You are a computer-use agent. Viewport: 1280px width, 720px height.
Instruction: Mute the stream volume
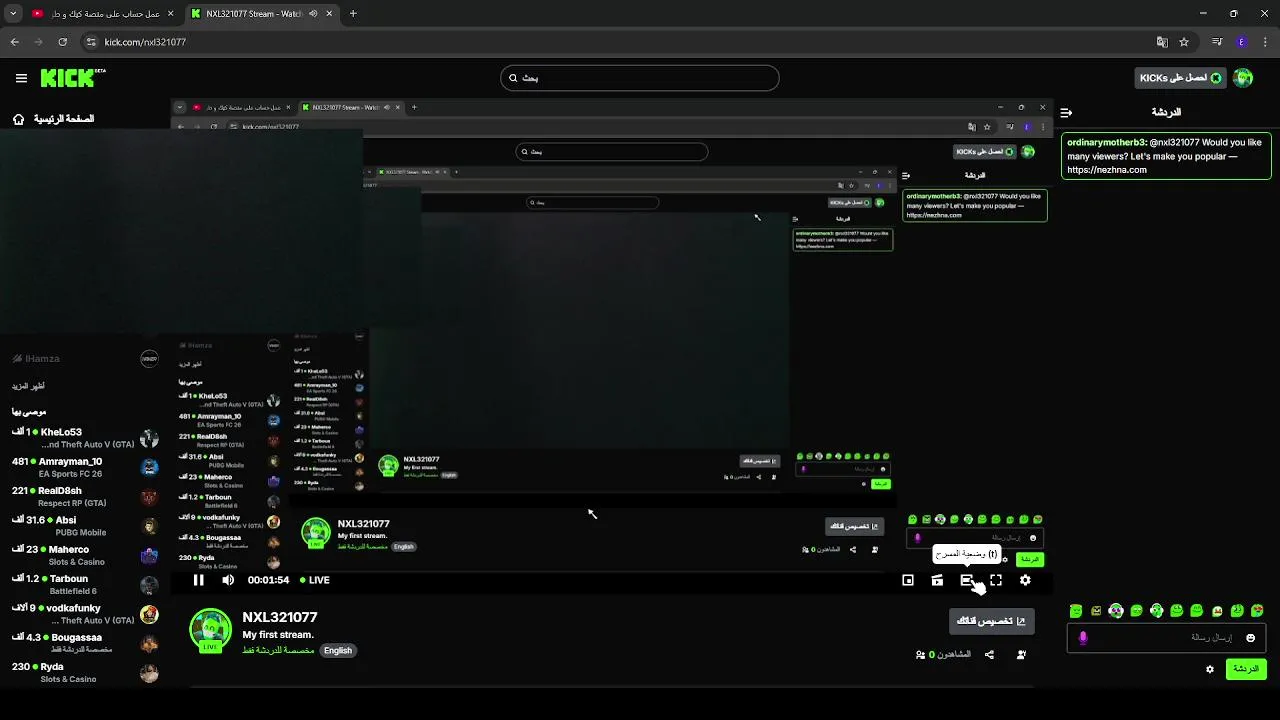click(x=228, y=580)
